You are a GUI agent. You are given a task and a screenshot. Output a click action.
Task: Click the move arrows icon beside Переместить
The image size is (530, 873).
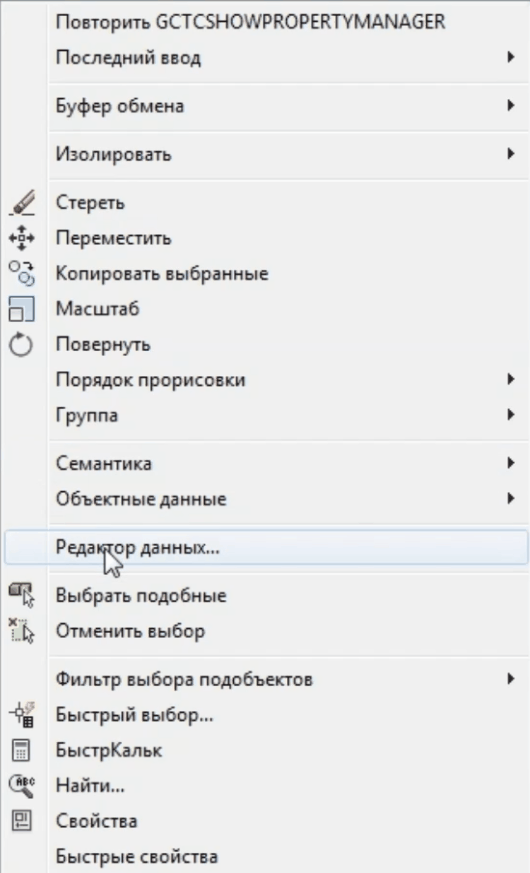(22, 238)
